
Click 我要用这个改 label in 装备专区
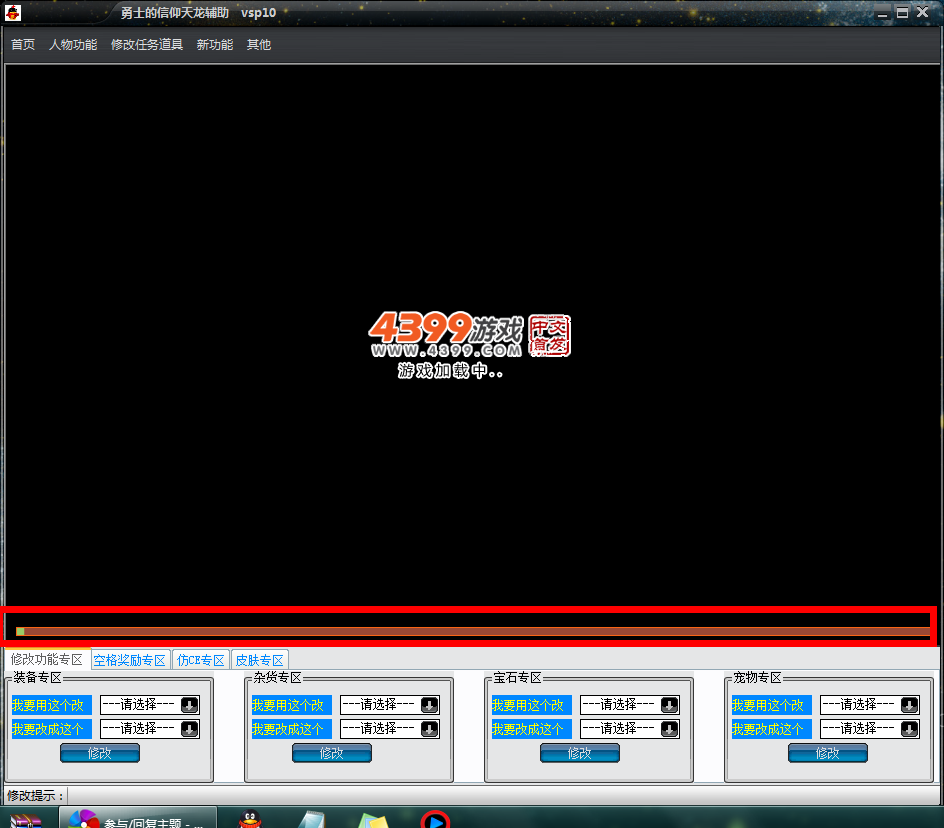[x=51, y=705]
